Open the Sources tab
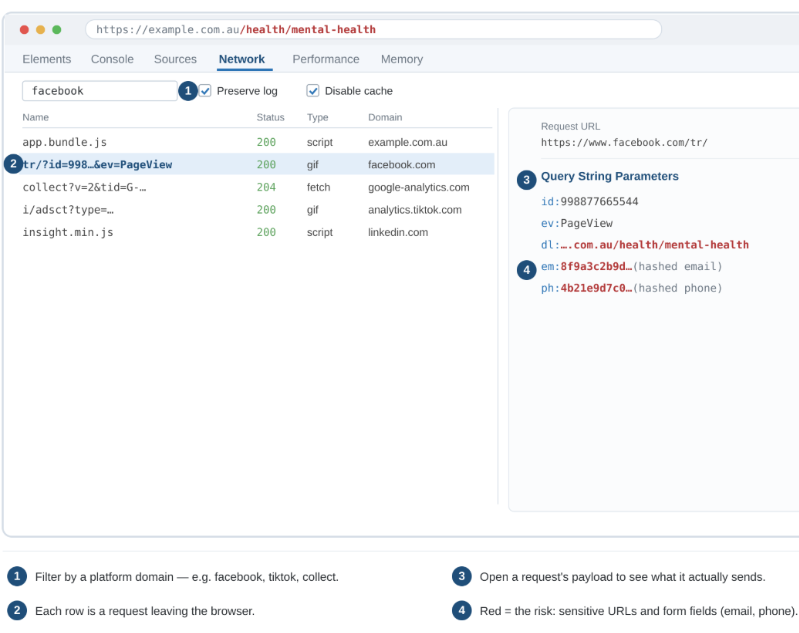This screenshot has width=799, height=633. click(x=175, y=59)
